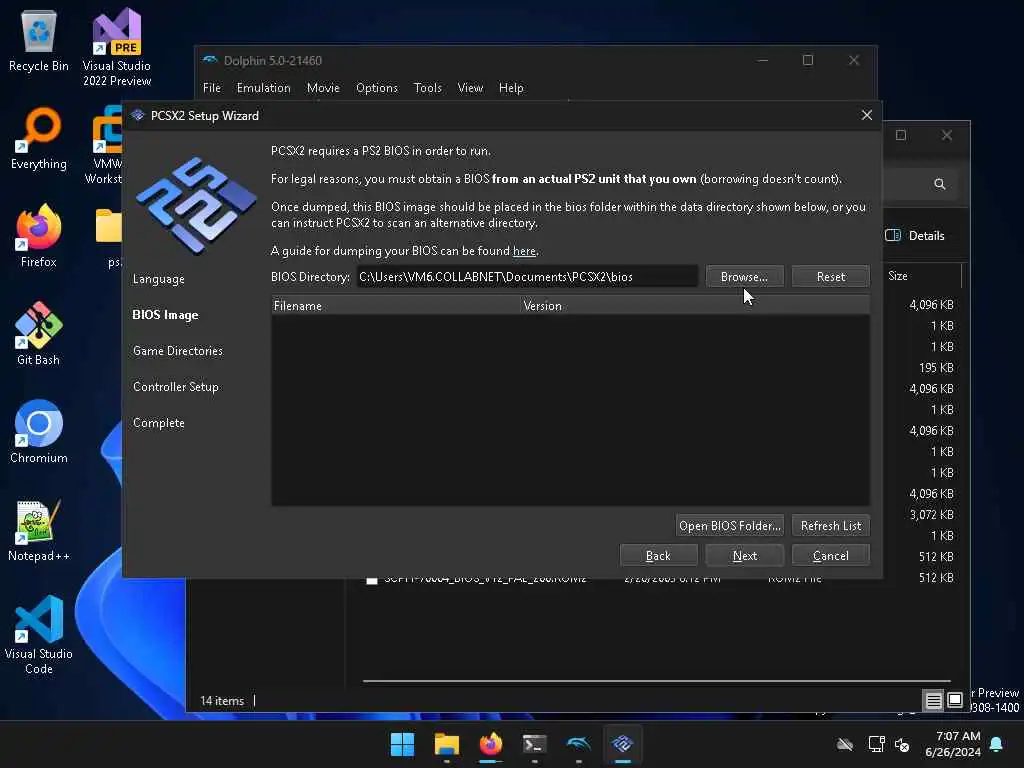
Task: Follow the 'here' BIOS dumping guide link
Action: point(524,251)
